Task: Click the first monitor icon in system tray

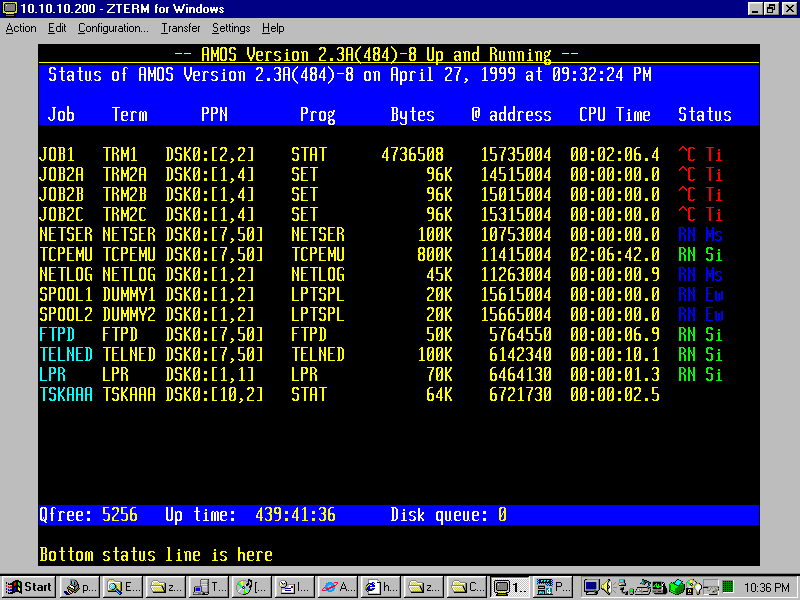Action: pyautogui.click(x=591, y=587)
